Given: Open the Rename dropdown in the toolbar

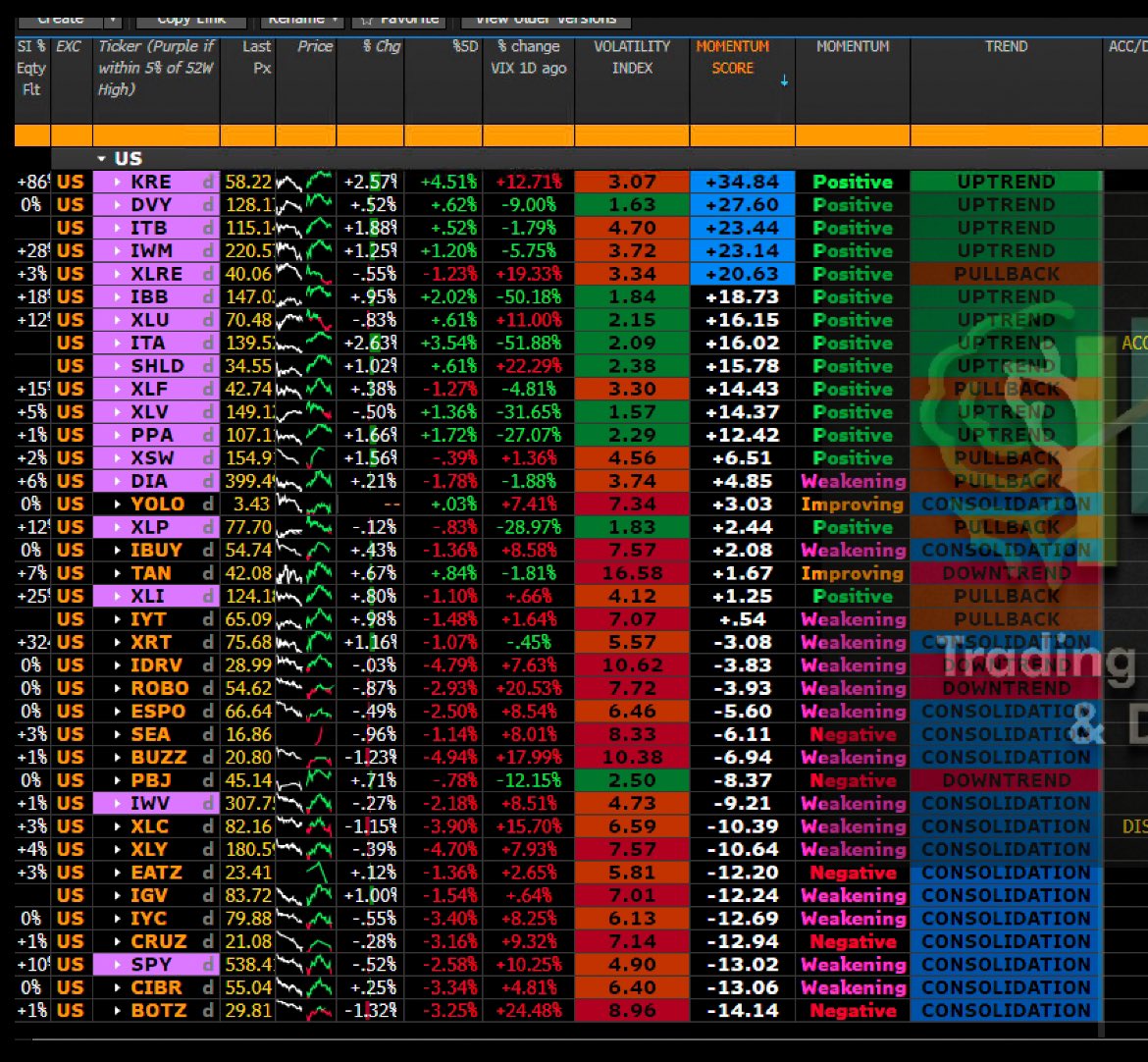Looking at the screenshot, I should [303, 20].
